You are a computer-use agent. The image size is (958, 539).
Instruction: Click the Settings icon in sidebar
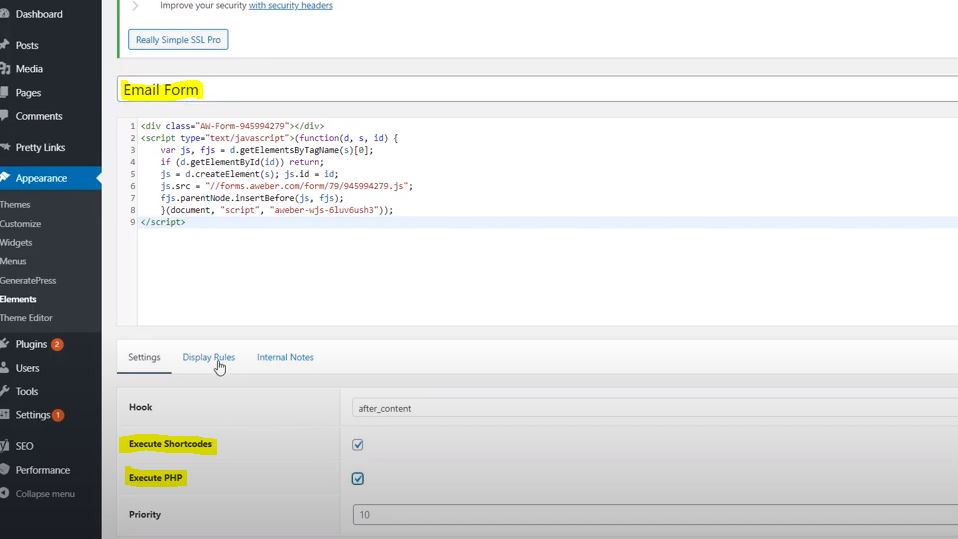(4, 414)
